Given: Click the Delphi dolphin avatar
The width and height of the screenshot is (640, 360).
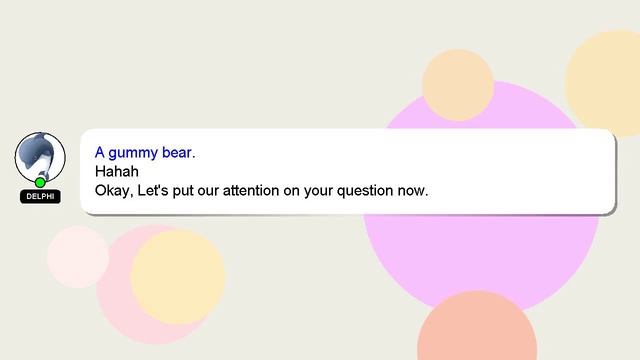Looking at the screenshot, I should click(x=40, y=157).
